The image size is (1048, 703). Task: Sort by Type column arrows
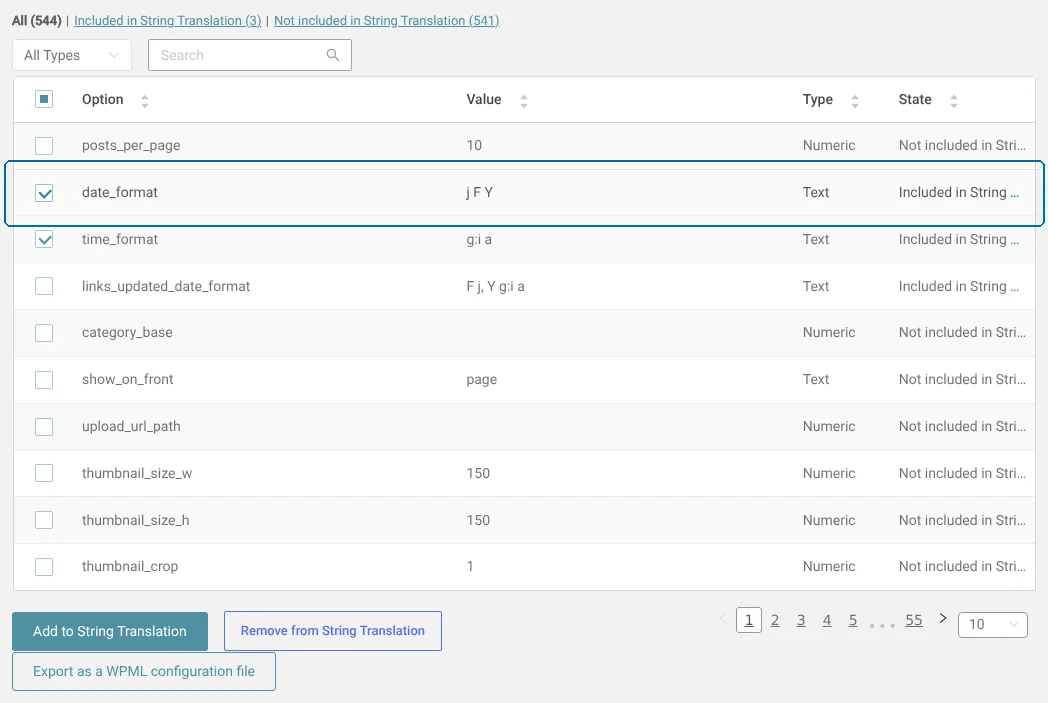point(854,101)
